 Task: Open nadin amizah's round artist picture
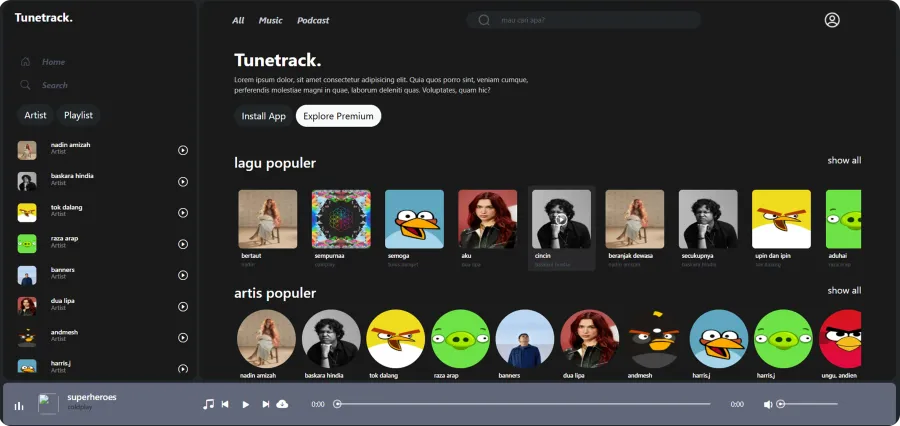[266, 339]
